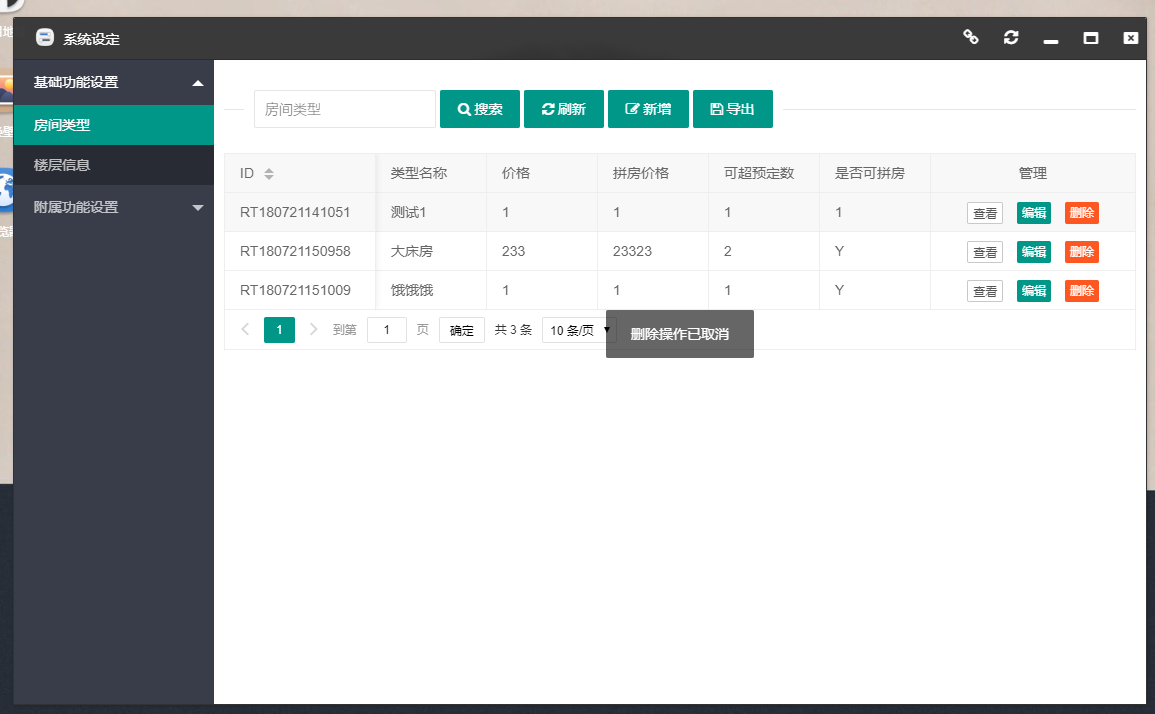The image size is (1155, 714).
Task: Click the 刷新 refresh button
Action: click(564, 109)
